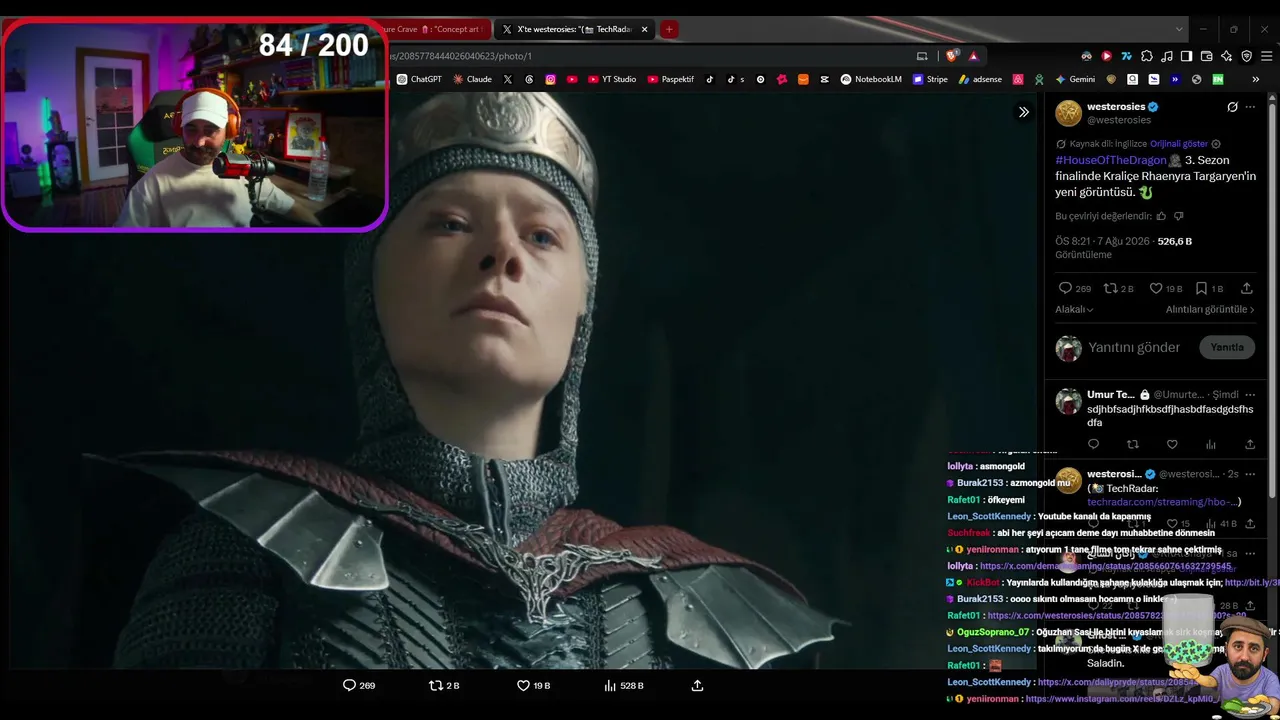This screenshot has height=720, width=1280.
Task: Open the ChatGPT bookmark
Action: [419, 79]
